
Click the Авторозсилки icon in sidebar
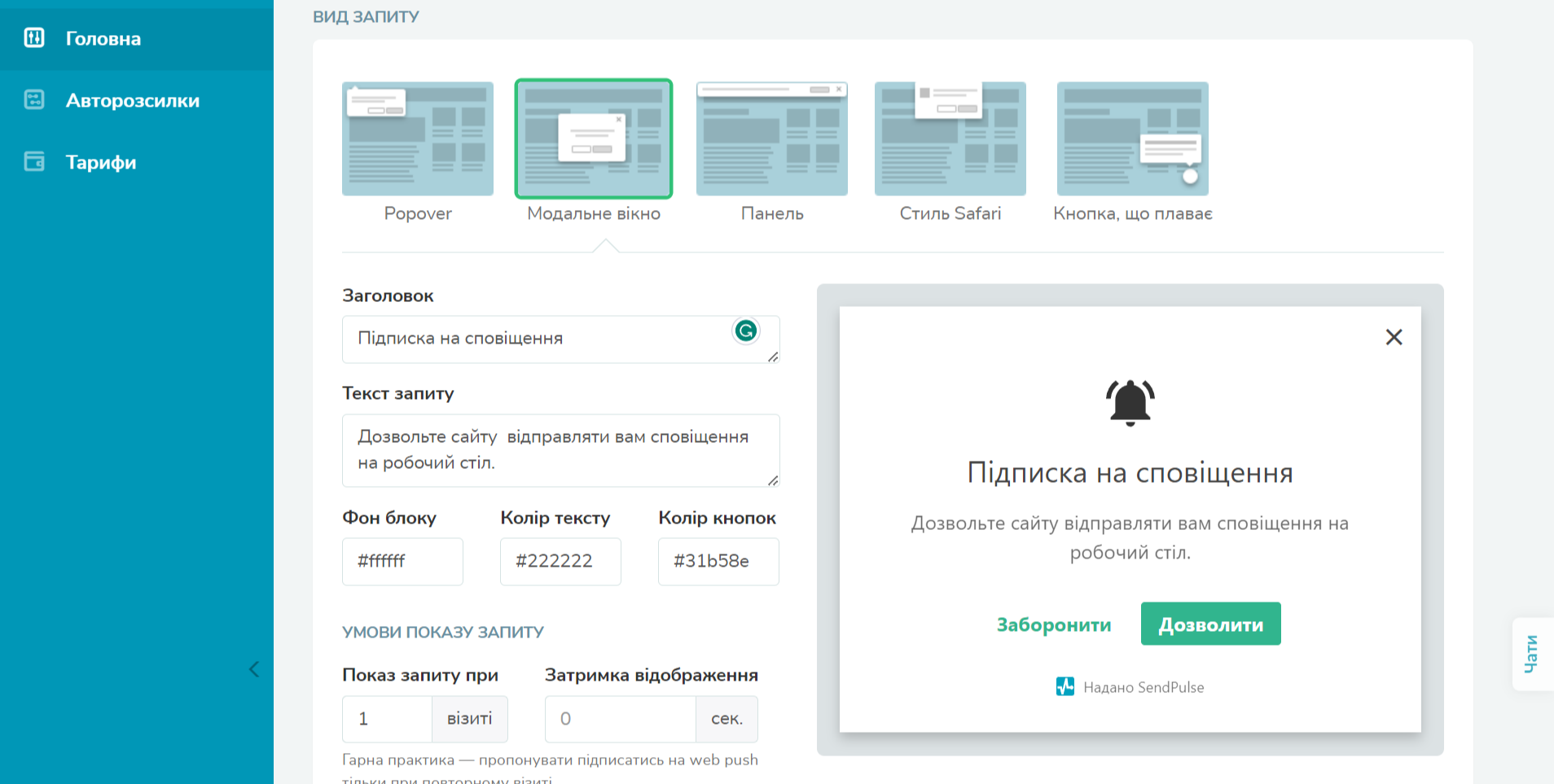34,99
